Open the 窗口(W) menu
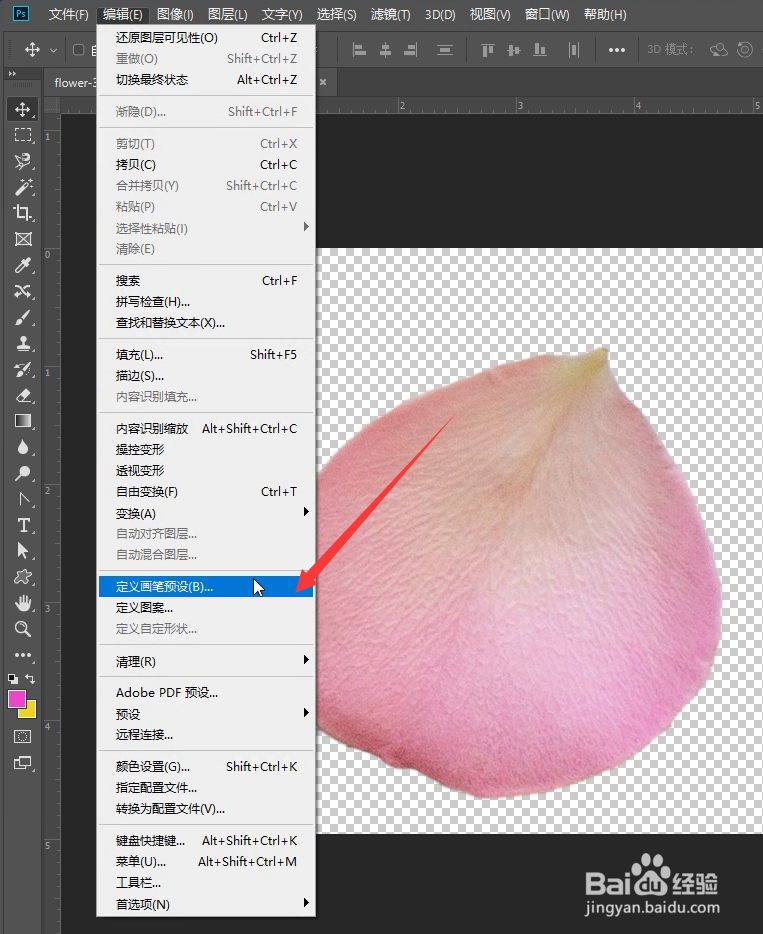 tap(547, 14)
